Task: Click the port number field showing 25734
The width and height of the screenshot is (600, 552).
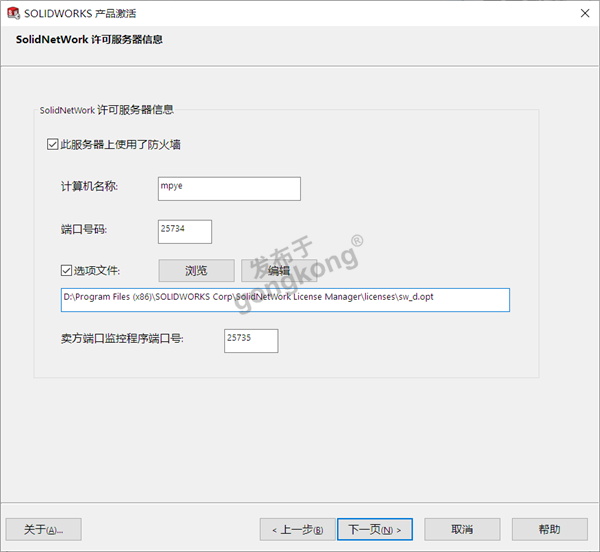Action: tap(185, 231)
